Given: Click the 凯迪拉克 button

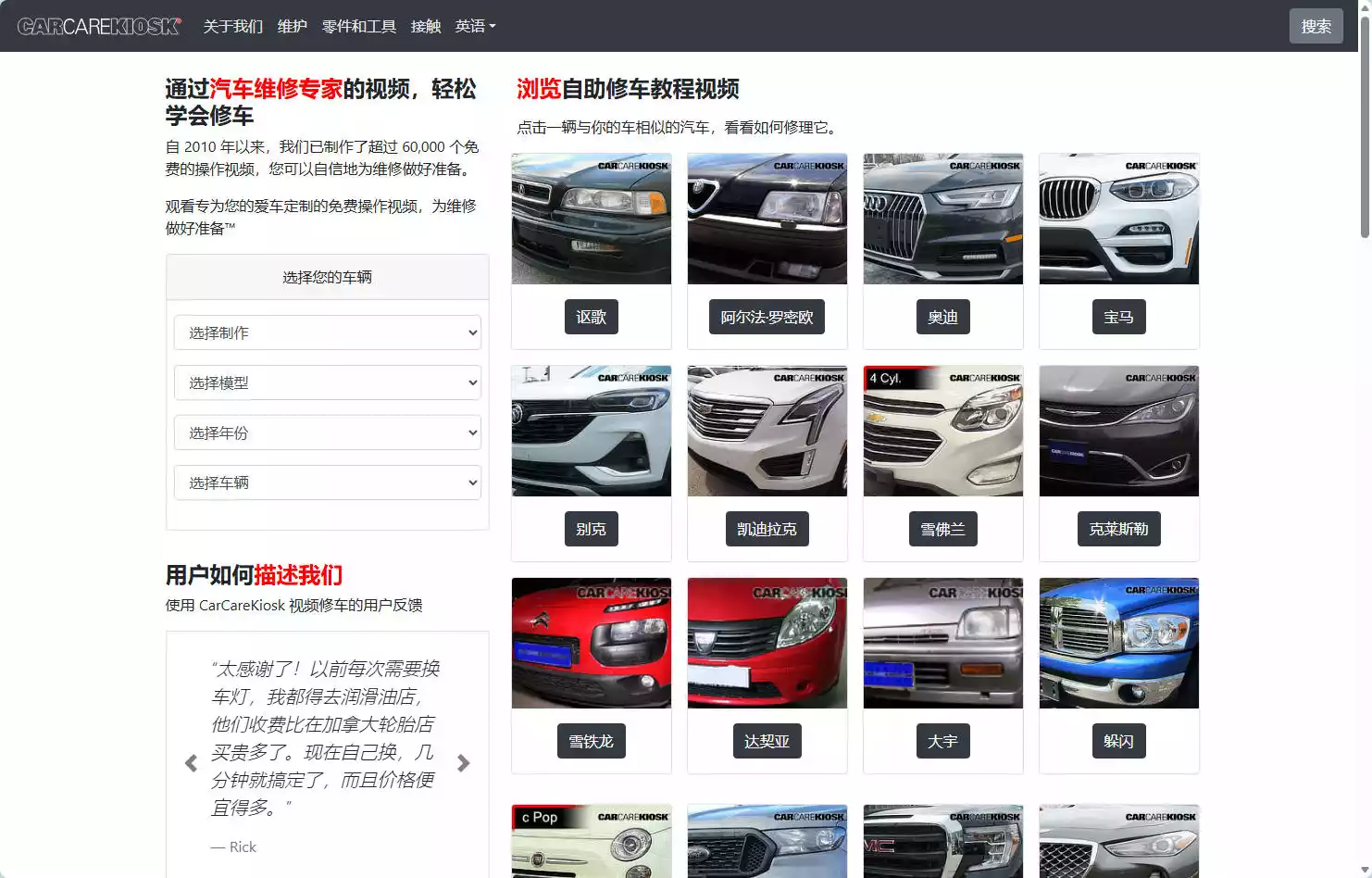Looking at the screenshot, I should 767,529.
